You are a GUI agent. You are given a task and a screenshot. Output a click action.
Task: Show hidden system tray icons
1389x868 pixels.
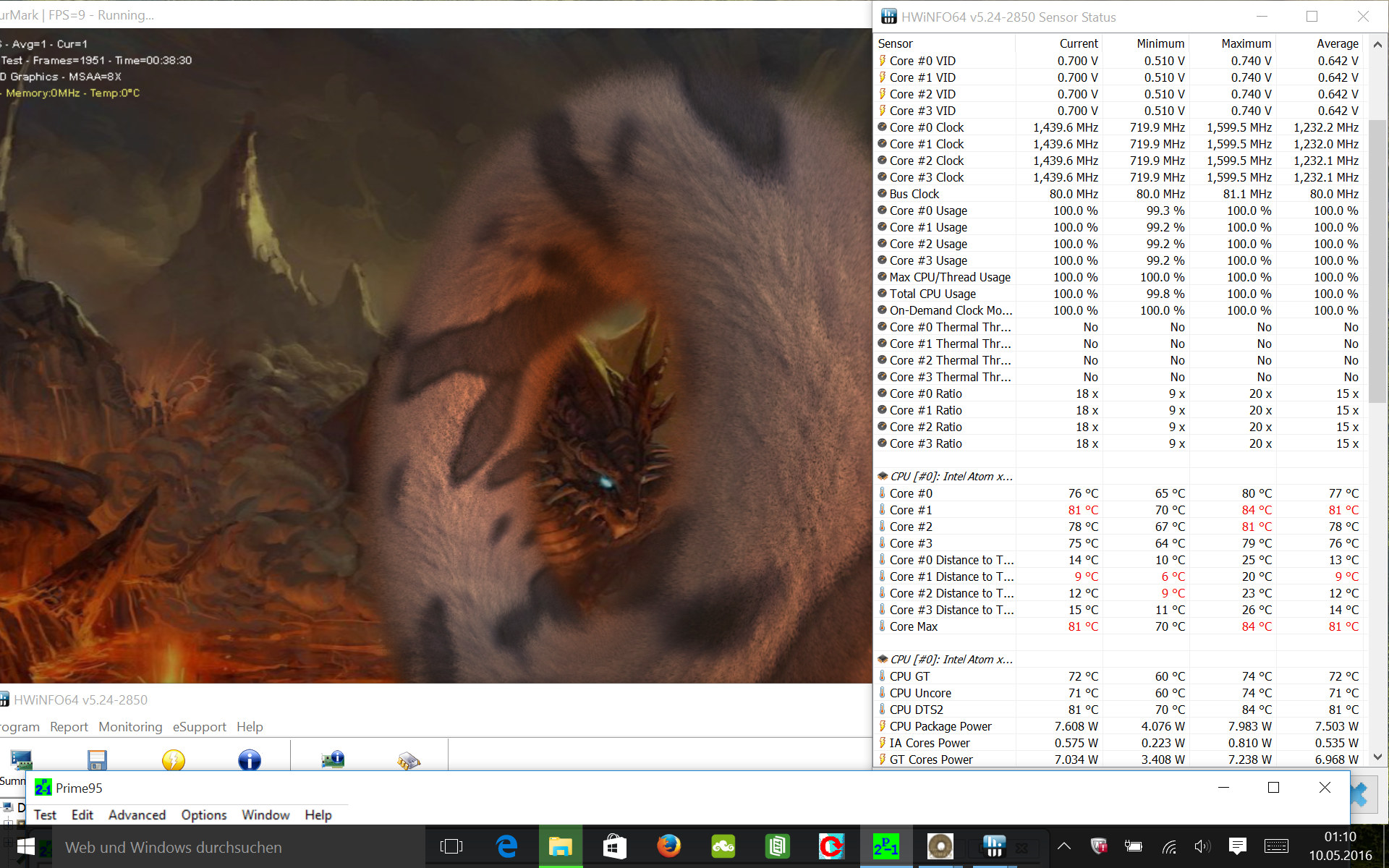click(1064, 846)
